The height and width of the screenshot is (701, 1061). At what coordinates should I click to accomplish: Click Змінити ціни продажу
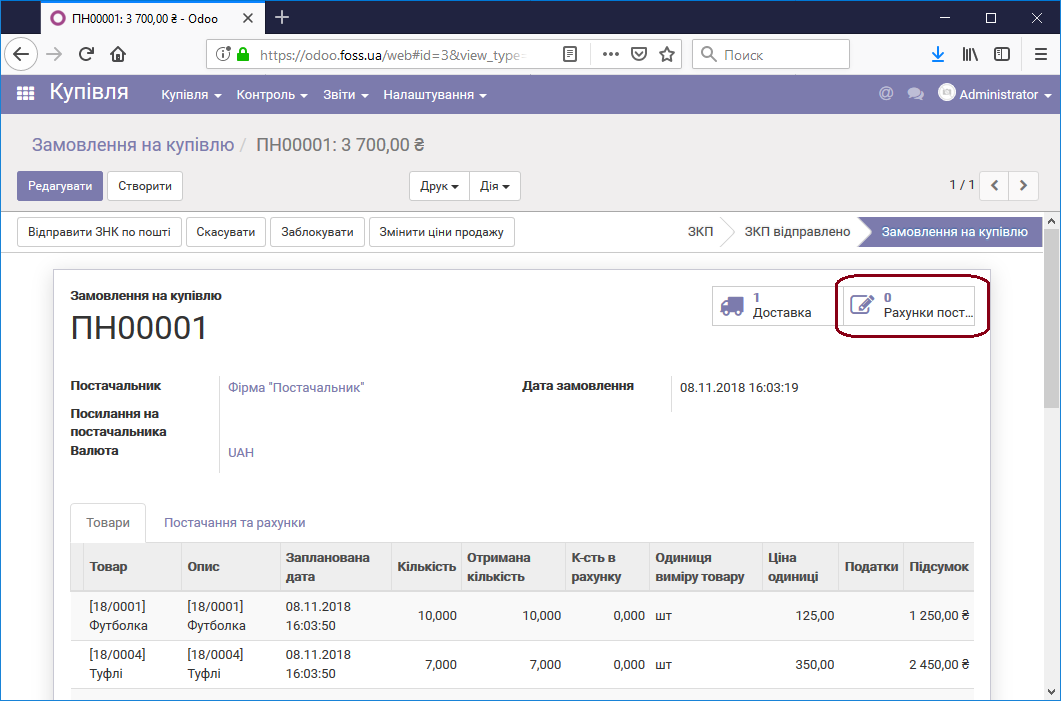[x=442, y=232]
